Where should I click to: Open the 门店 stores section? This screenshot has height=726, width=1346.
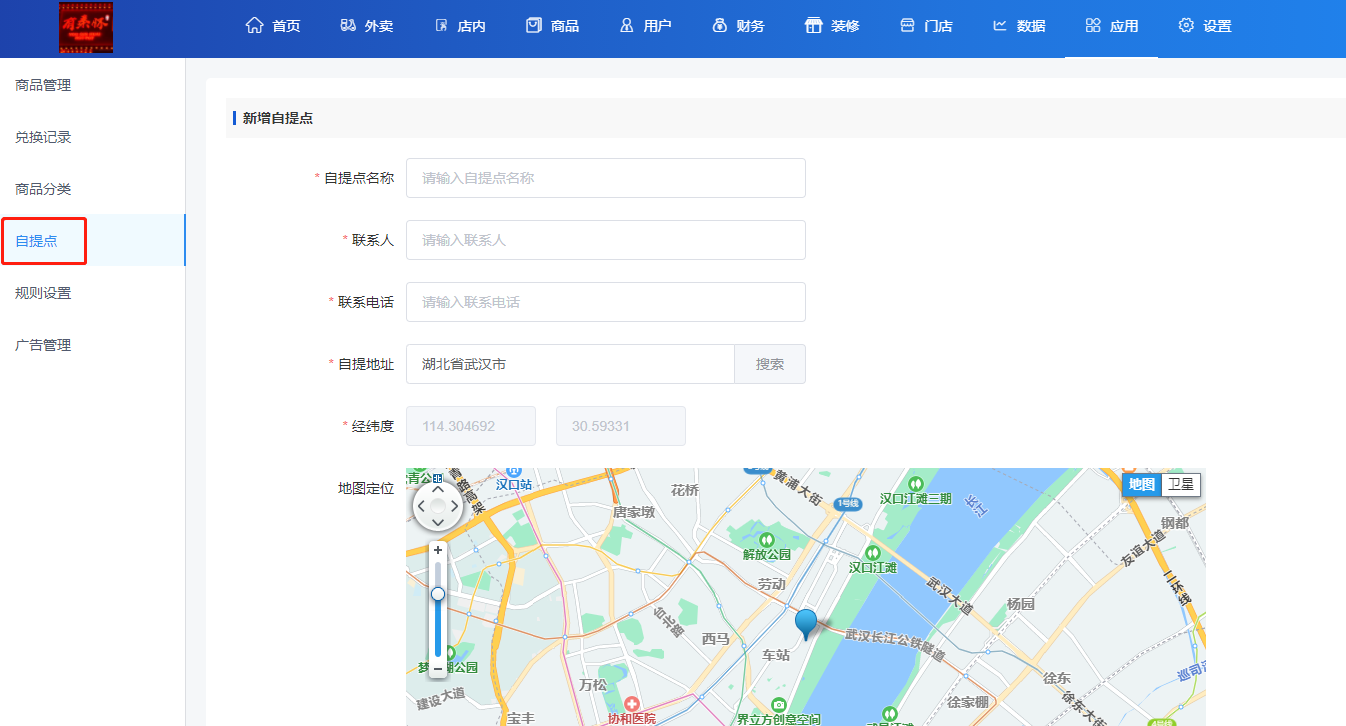[926, 26]
